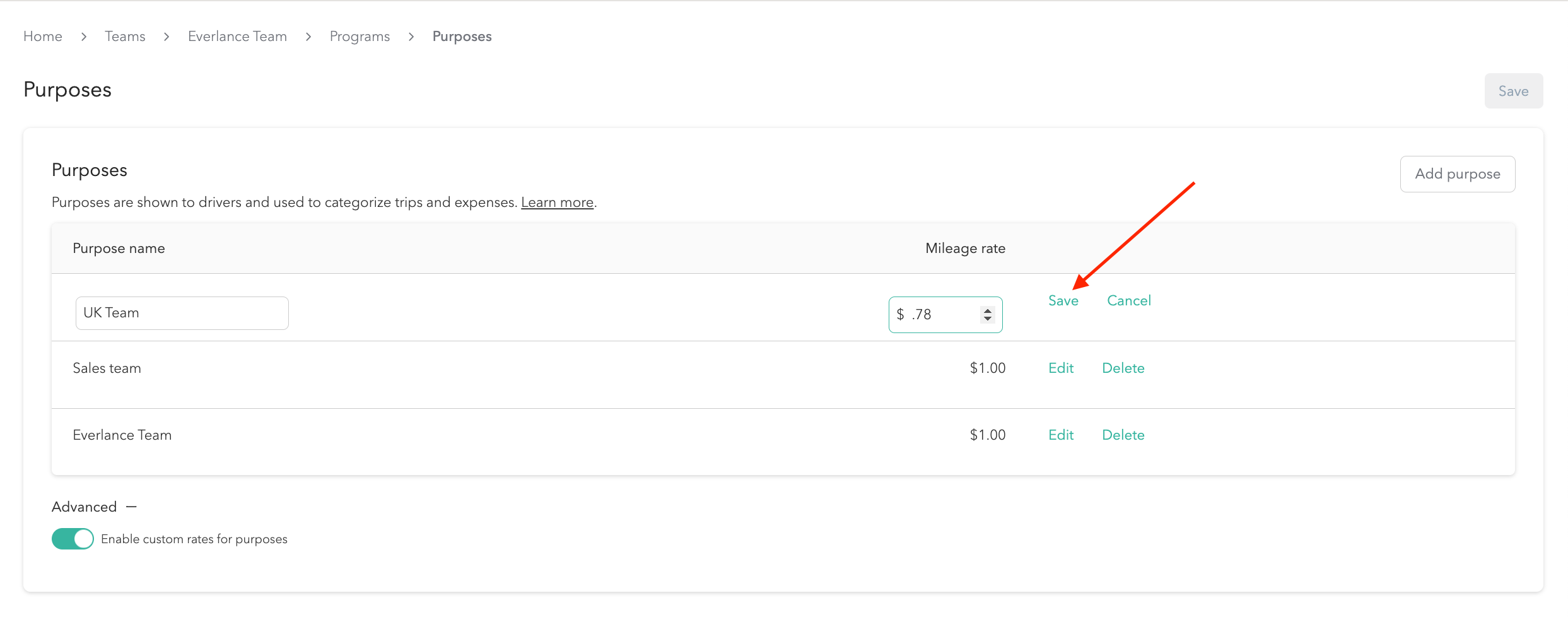Screen dimensions: 1568x617
Task: Open the Learn more link
Action: pyautogui.click(x=557, y=203)
